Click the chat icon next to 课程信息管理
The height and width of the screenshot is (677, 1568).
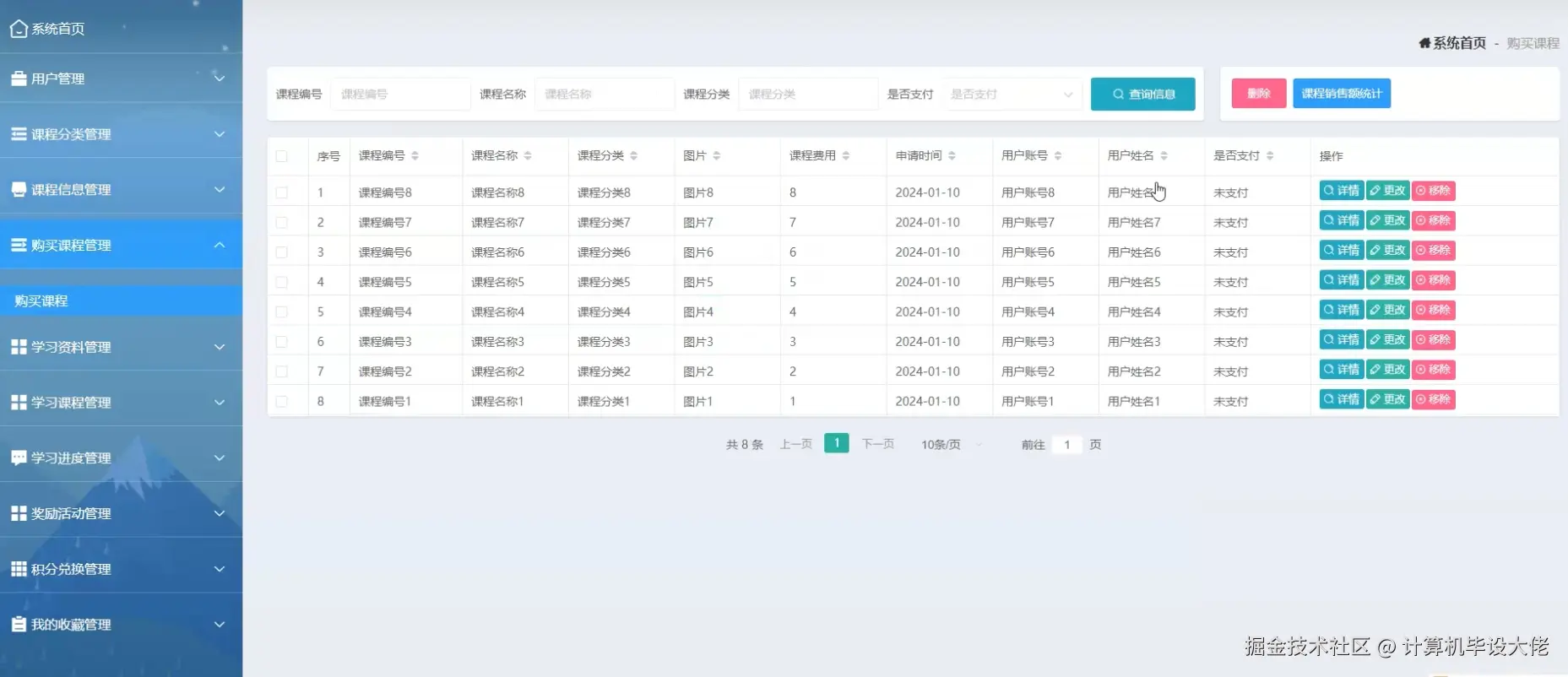pos(19,189)
